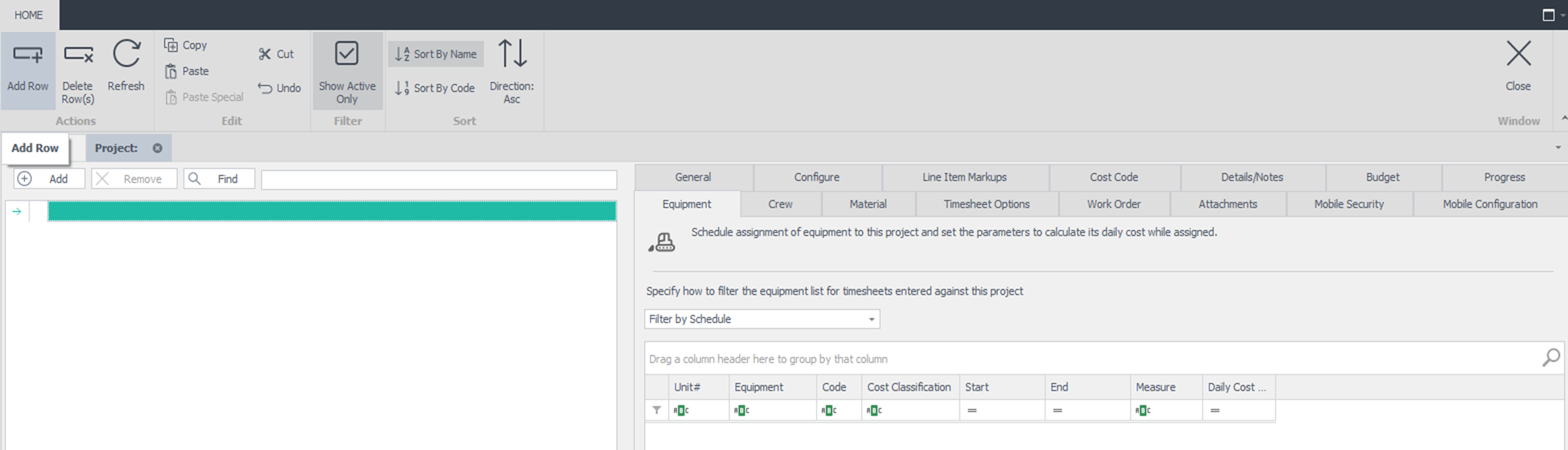Image resolution: width=1568 pixels, height=450 pixels.
Task: Switch to the Crew tab
Action: click(780, 204)
